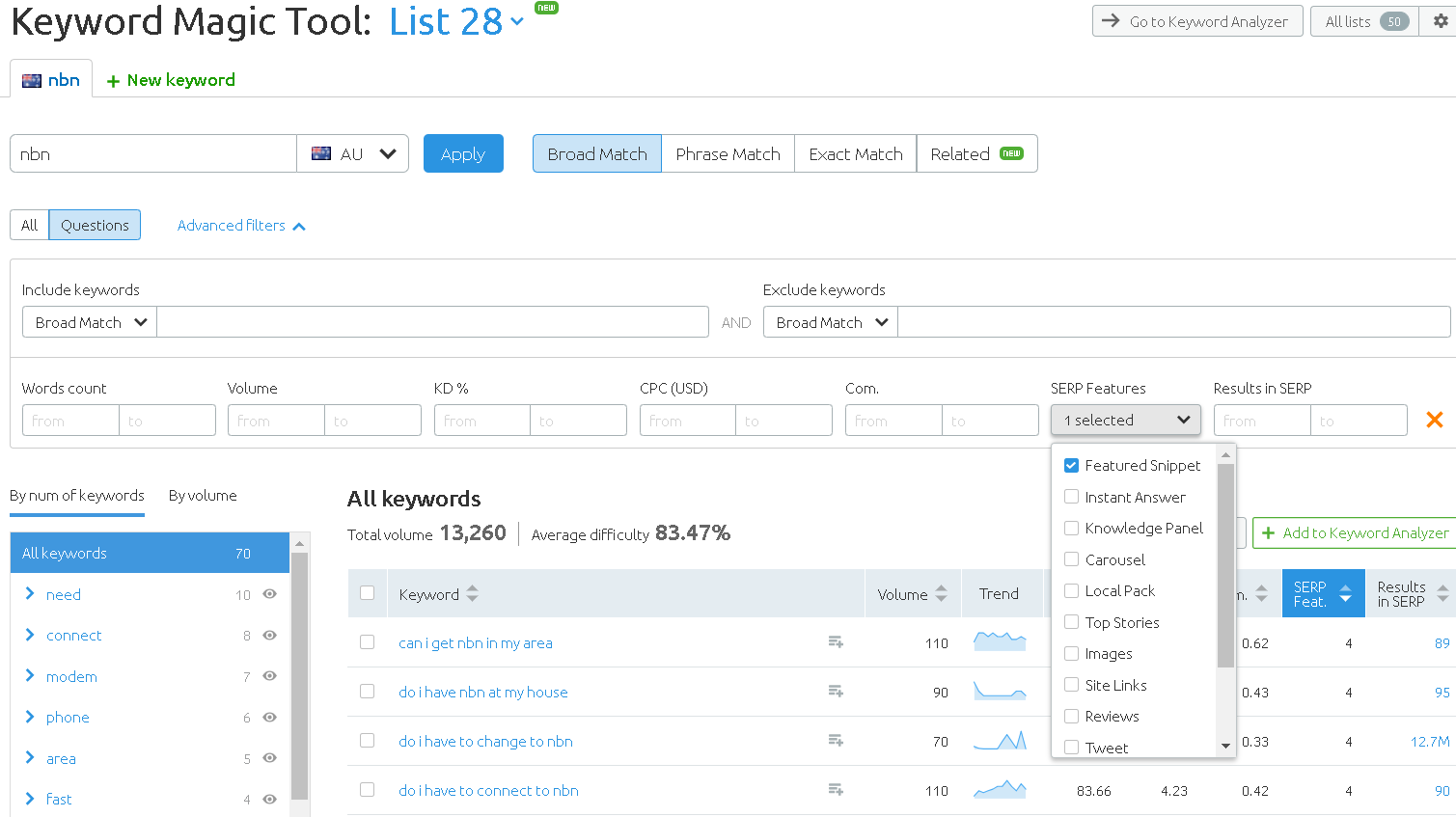Add 'do i have to change to nbn' to list icon
This screenshot has width=1456, height=817.
pos(836,741)
